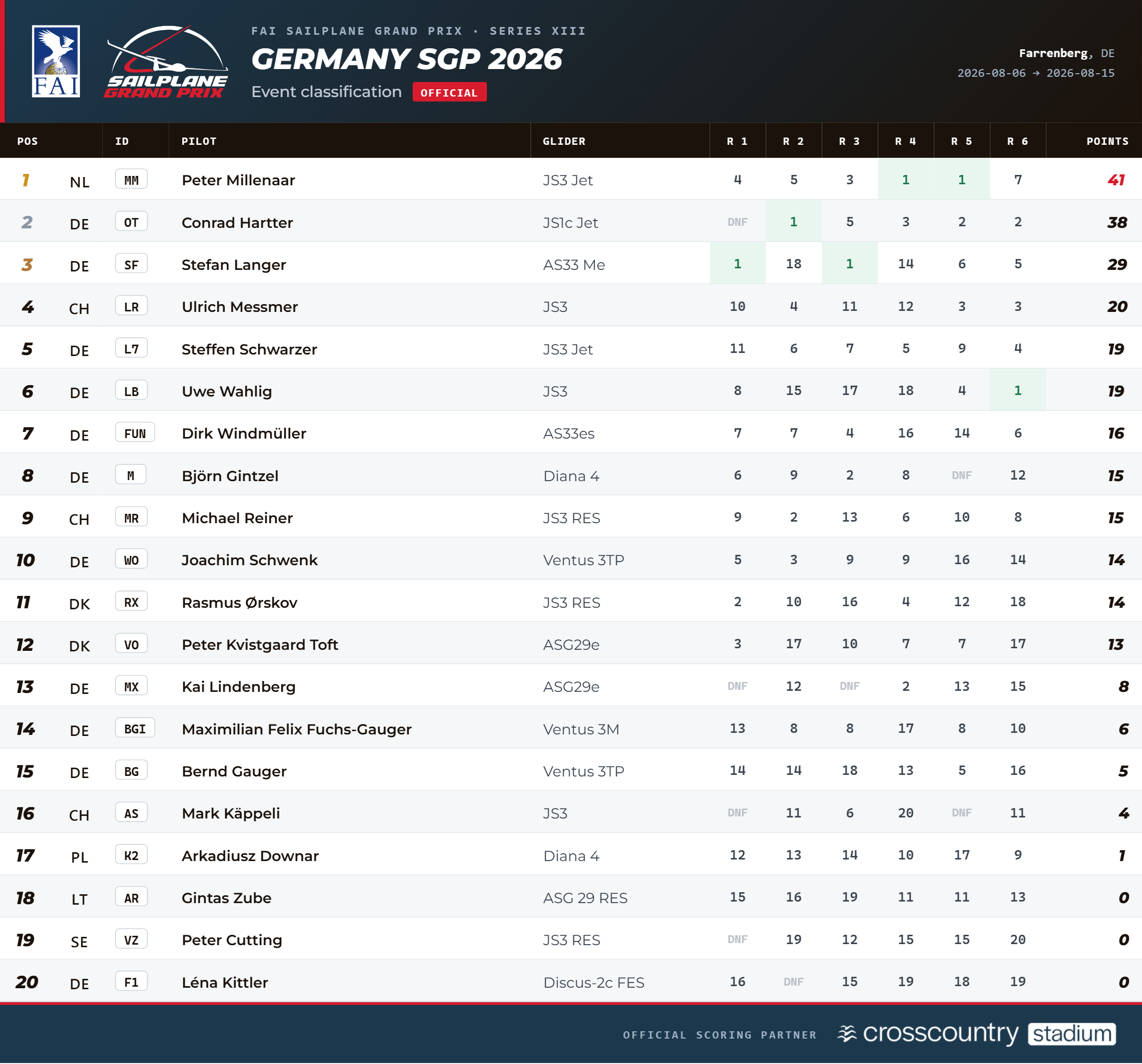Click pilot name Conrad Hartter

pyautogui.click(x=237, y=222)
